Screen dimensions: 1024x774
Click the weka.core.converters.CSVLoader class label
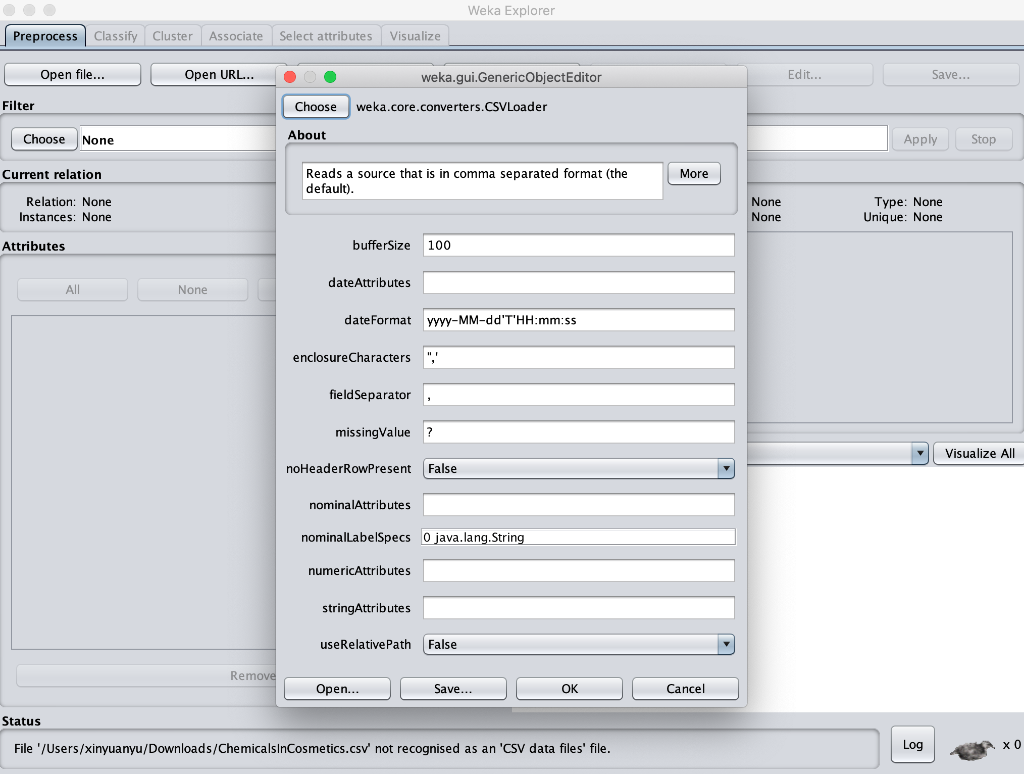tap(451, 106)
